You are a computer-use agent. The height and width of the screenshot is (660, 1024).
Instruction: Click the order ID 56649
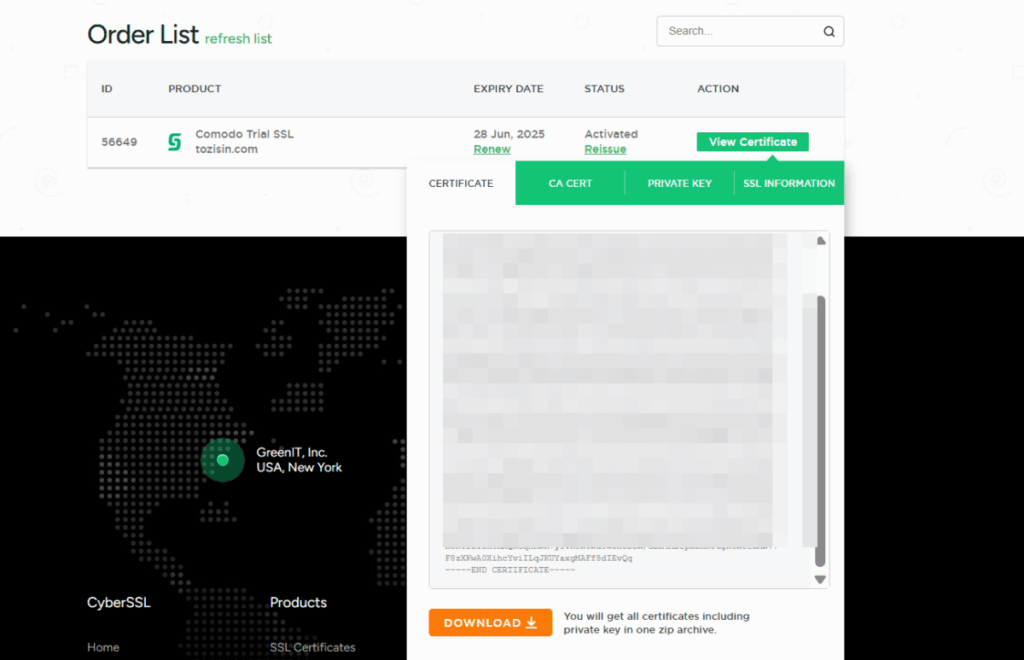coord(119,142)
